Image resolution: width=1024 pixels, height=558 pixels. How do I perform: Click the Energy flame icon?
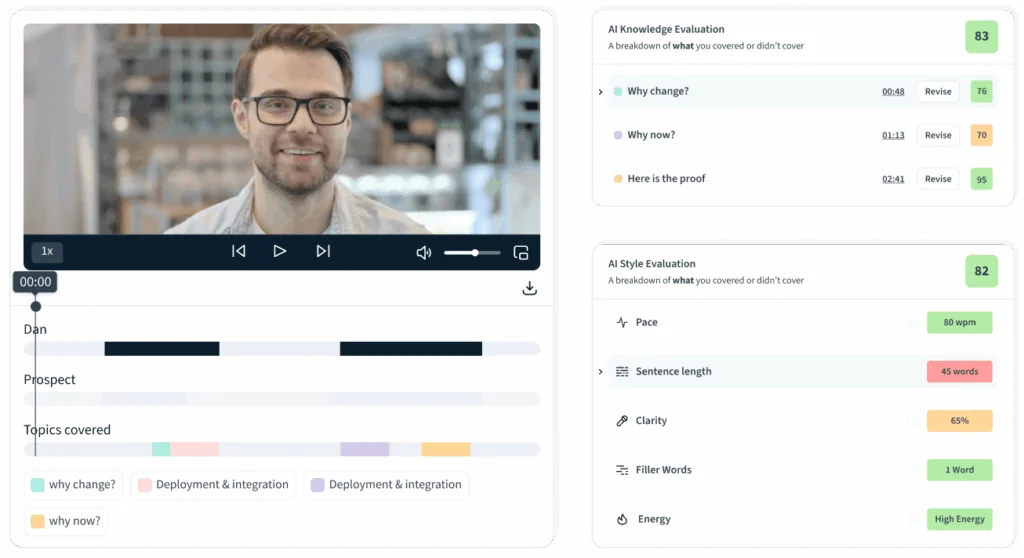tap(622, 519)
